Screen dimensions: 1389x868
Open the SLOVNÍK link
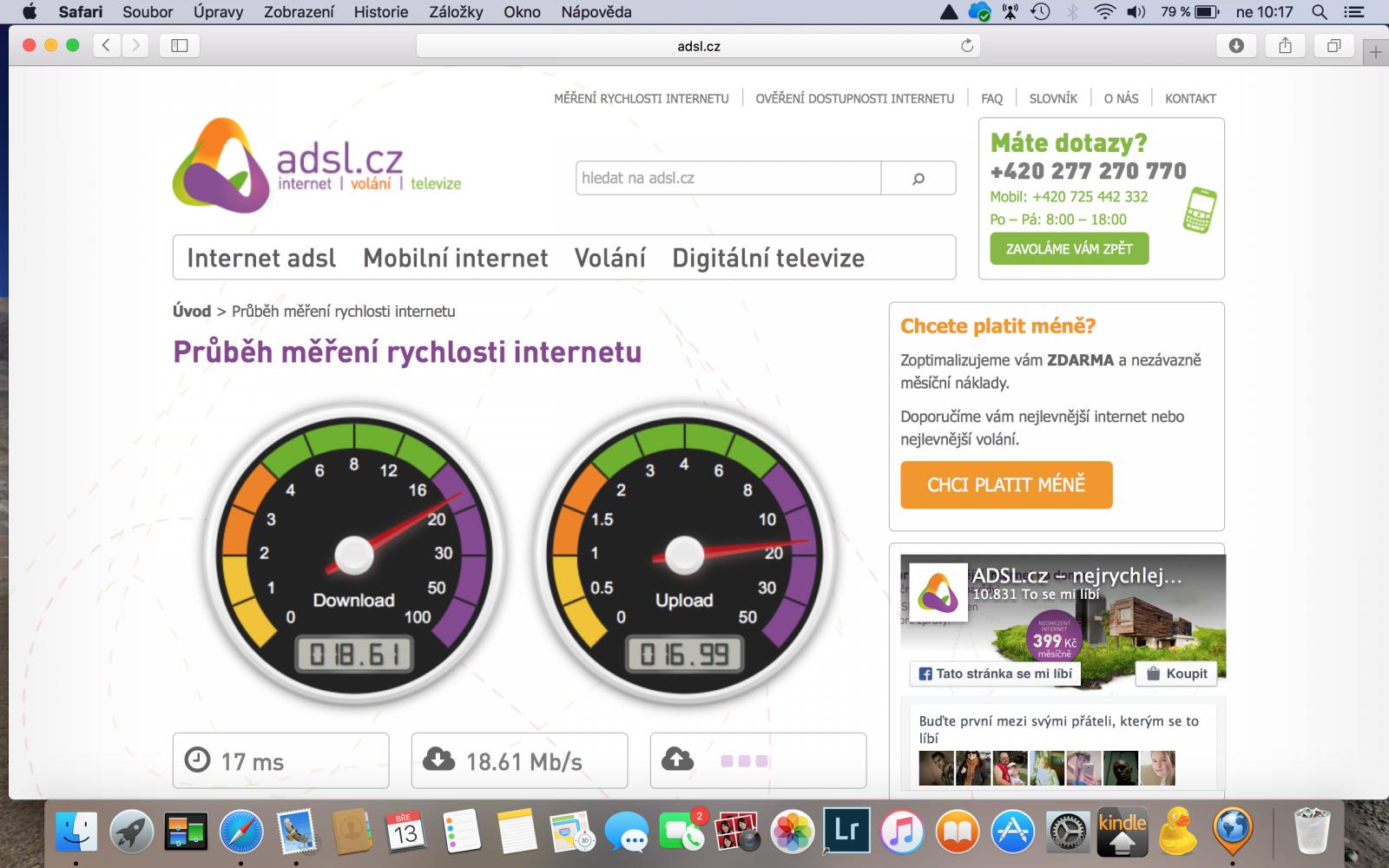tap(1052, 99)
